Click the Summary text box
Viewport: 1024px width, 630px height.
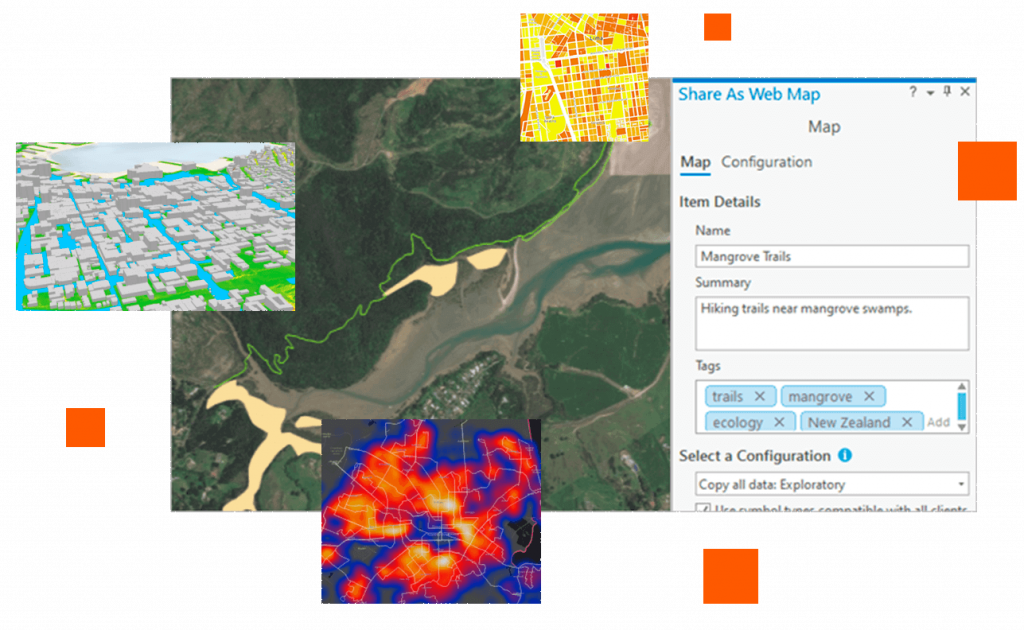[x=832, y=323]
